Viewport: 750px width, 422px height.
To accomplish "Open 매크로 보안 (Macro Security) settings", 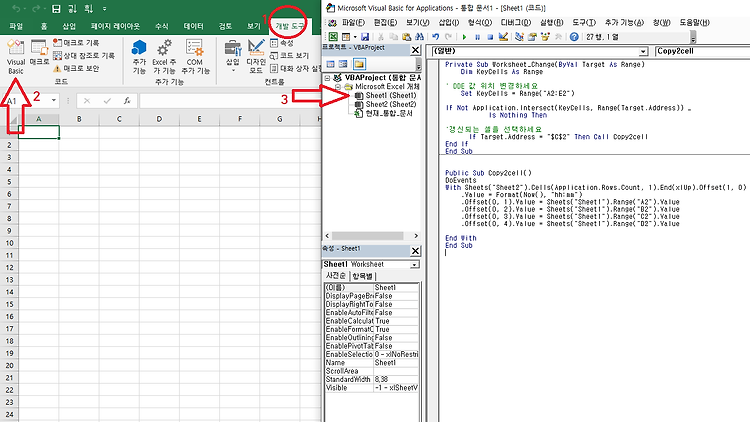I will 76,68.
